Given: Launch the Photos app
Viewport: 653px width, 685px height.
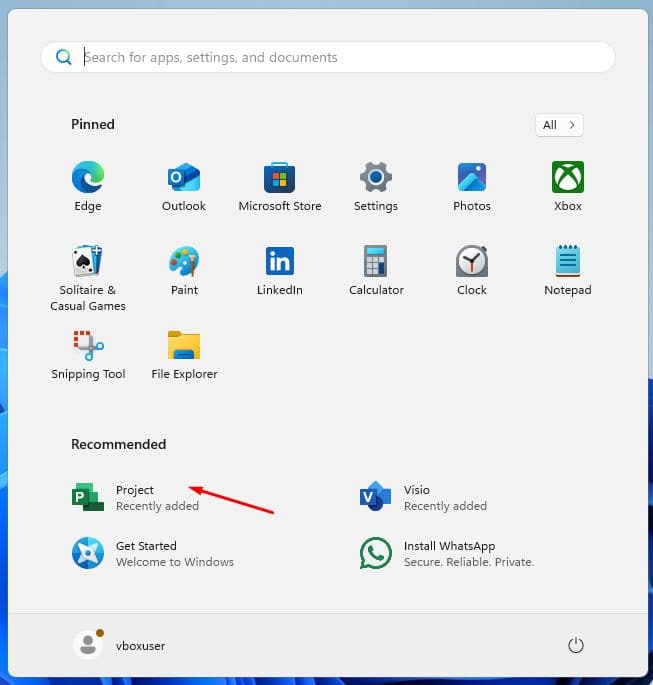Looking at the screenshot, I should click(472, 178).
